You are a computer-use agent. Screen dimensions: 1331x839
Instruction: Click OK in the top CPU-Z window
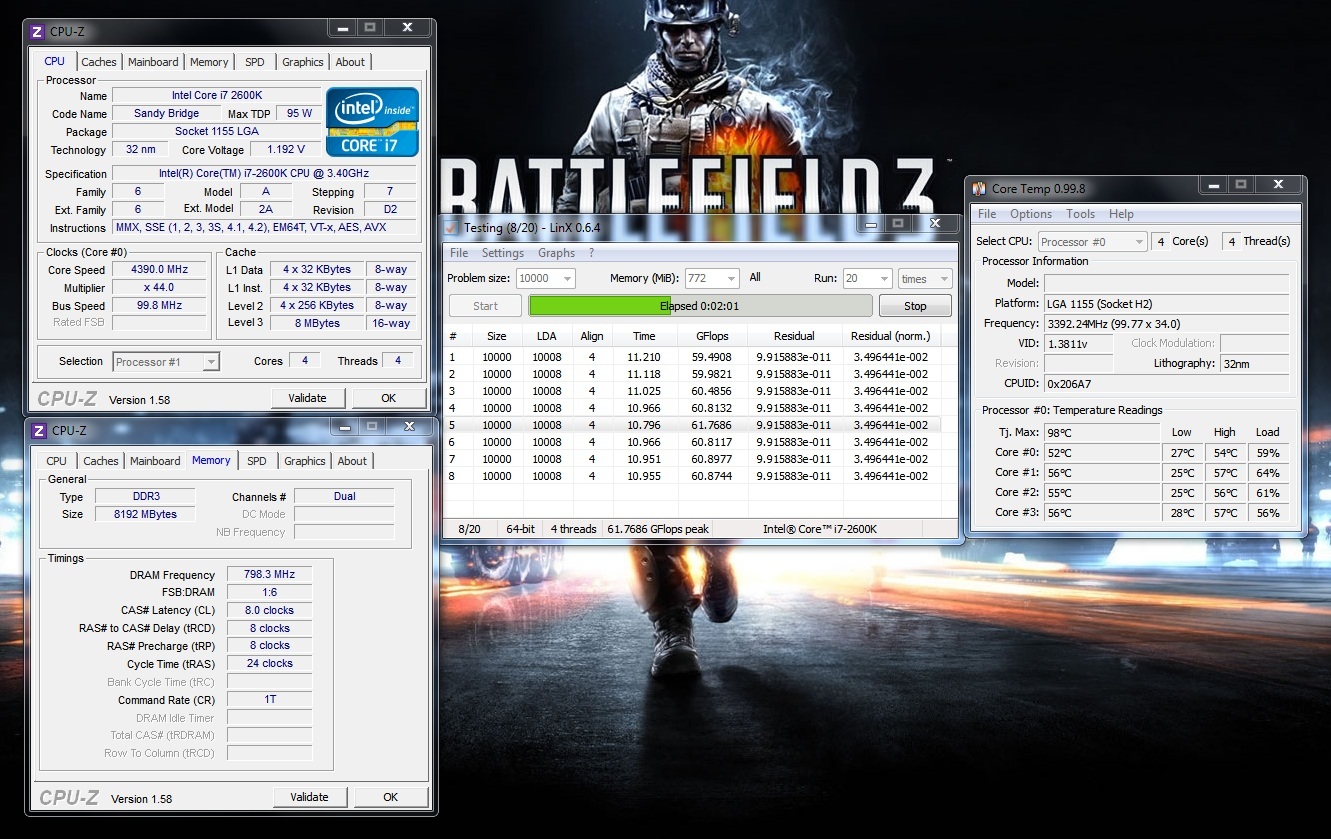(388, 398)
